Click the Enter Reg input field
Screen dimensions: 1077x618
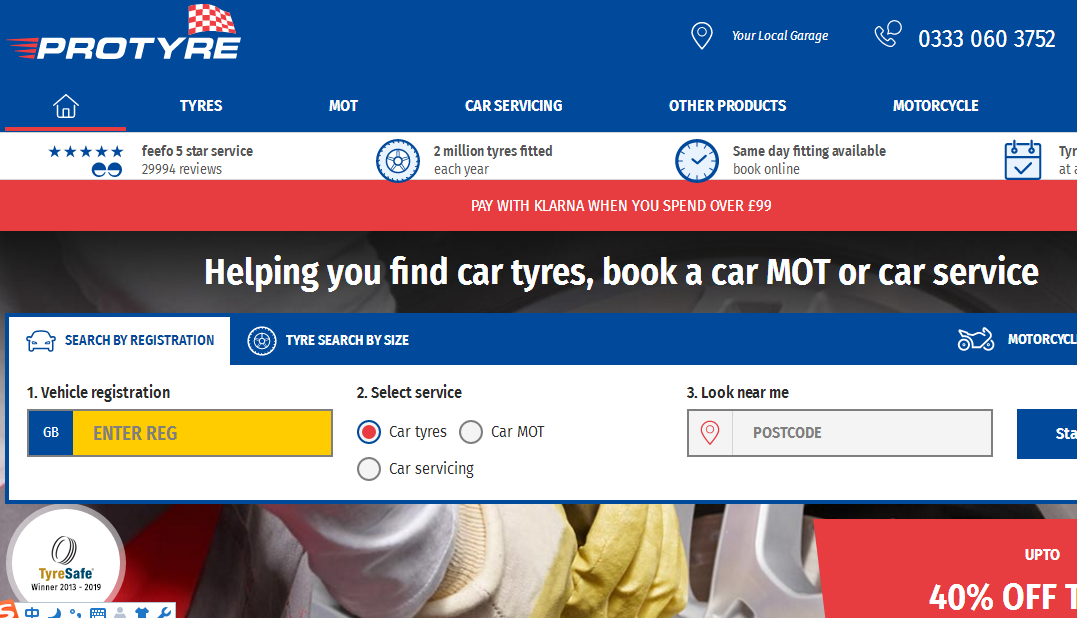pyautogui.click(x=203, y=433)
